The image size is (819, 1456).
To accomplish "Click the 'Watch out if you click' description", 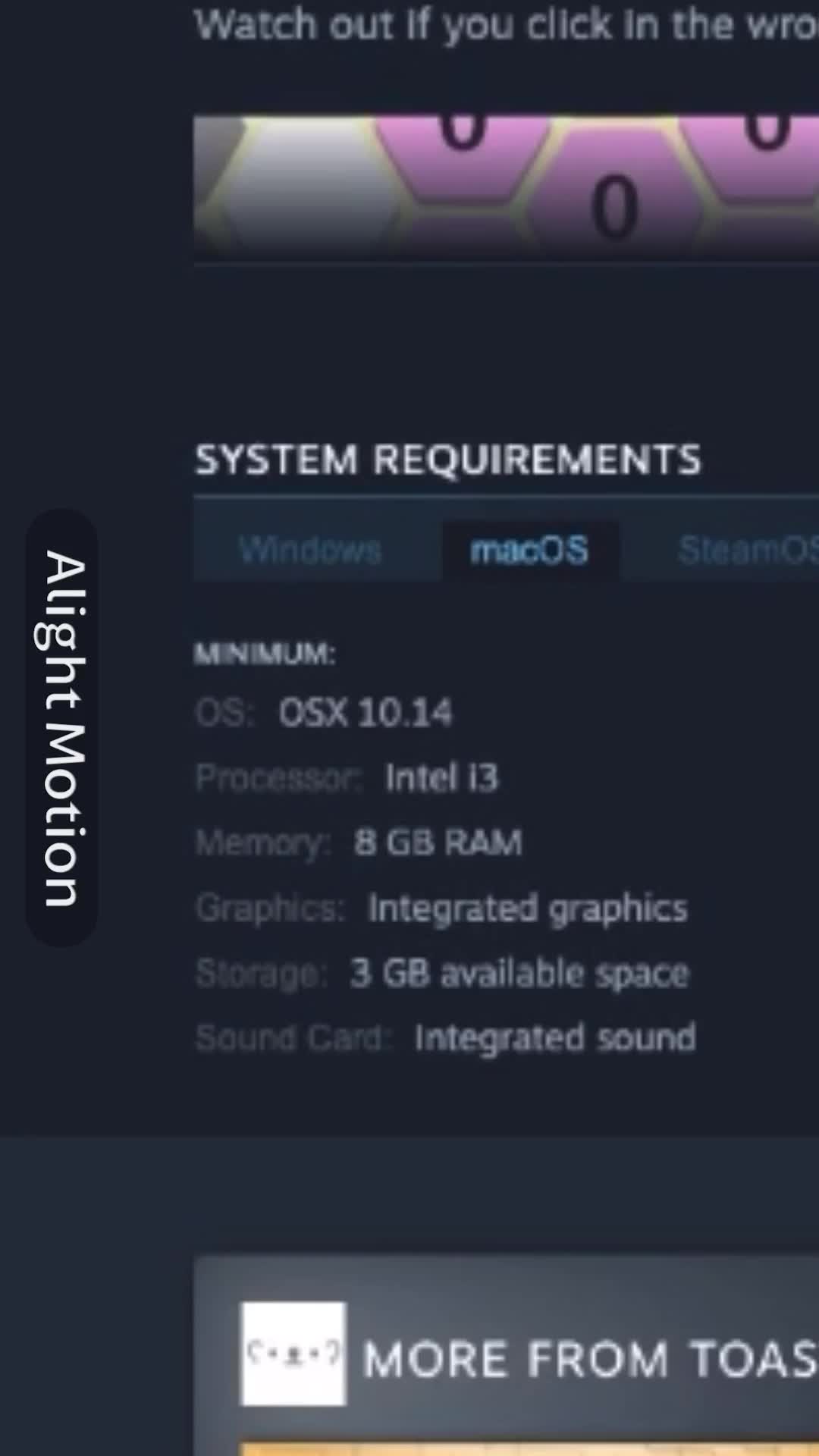I will (x=506, y=24).
